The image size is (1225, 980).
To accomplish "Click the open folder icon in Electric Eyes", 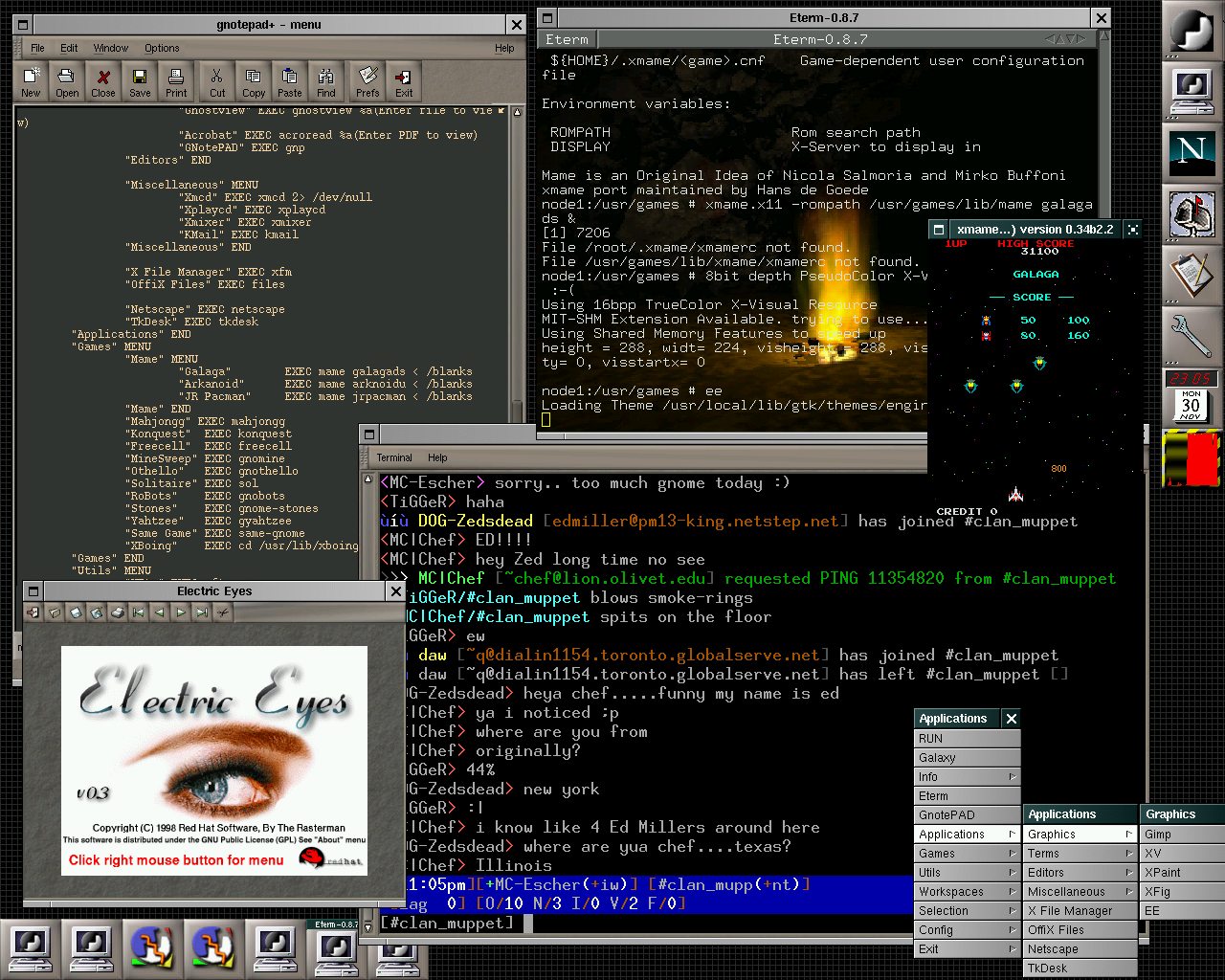I will [x=55, y=612].
